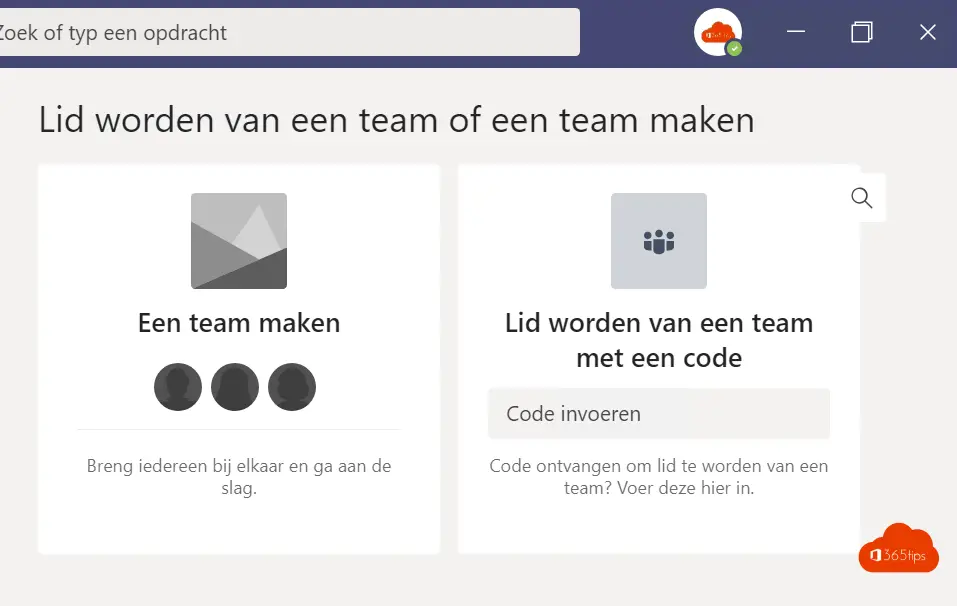Click the gray mountain image placeholder
Viewport: 957px width, 606px height.
[239, 241]
